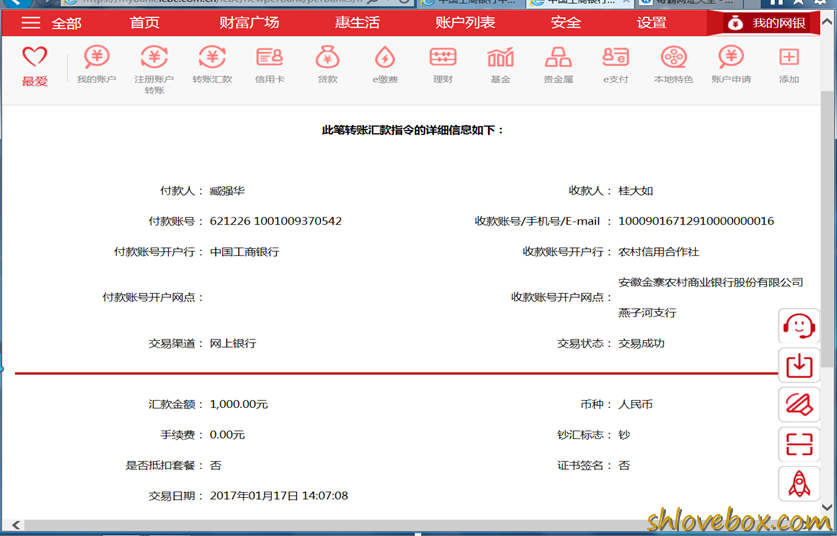Click vertical scrollbar down arrow
The width and height of the screenshot is (837, 536).
pyautogui.click(x=828, y=507)
